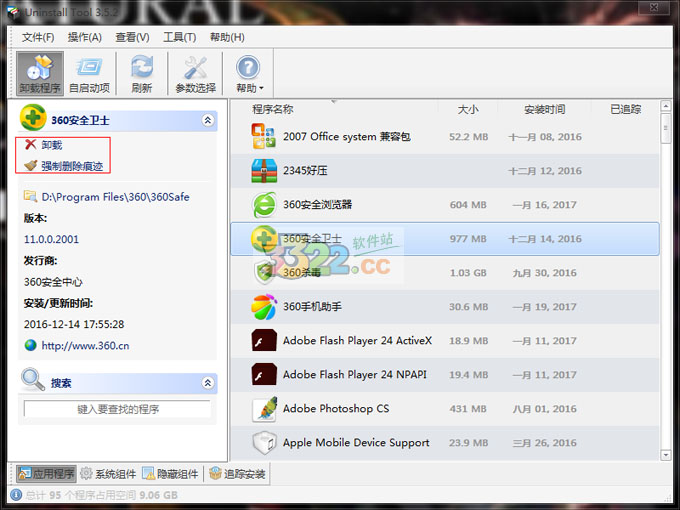Click the date 一月 19, 2017
Screen dimensions: 680x510
click(x=545, y=307)
